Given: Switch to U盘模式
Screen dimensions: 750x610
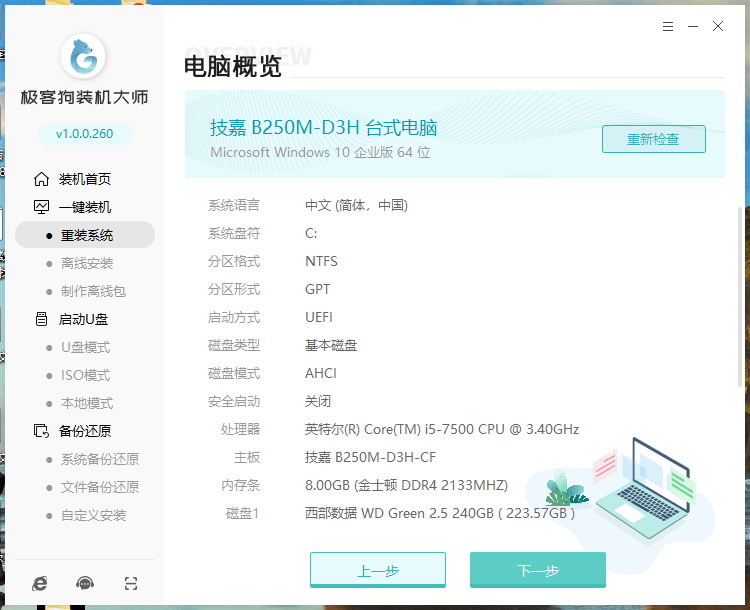Looking at the screenshot, I should 85,347.
